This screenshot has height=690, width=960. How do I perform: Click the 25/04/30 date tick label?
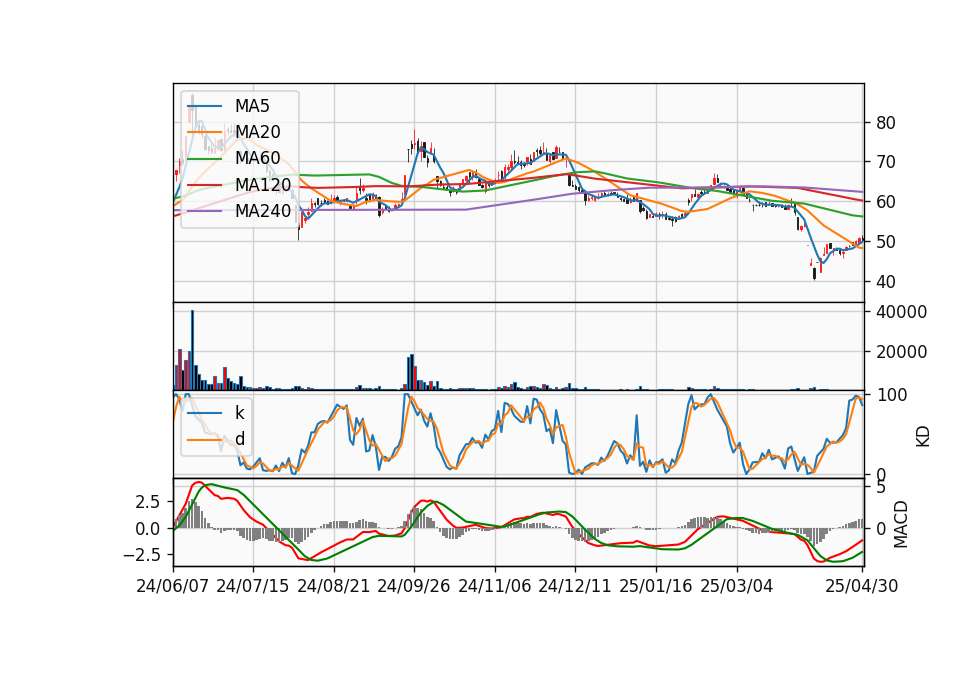click(862, 587)
